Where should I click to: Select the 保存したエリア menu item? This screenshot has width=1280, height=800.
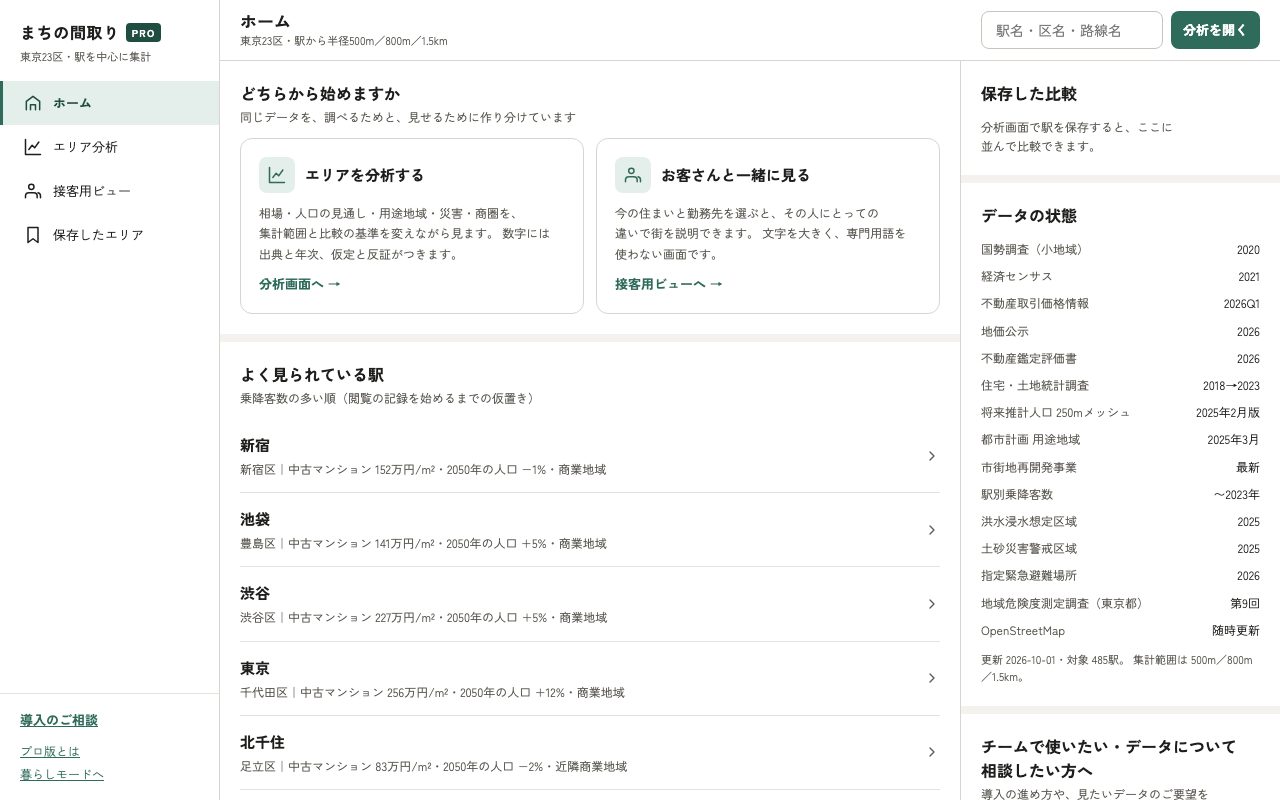tap(110, 235)
